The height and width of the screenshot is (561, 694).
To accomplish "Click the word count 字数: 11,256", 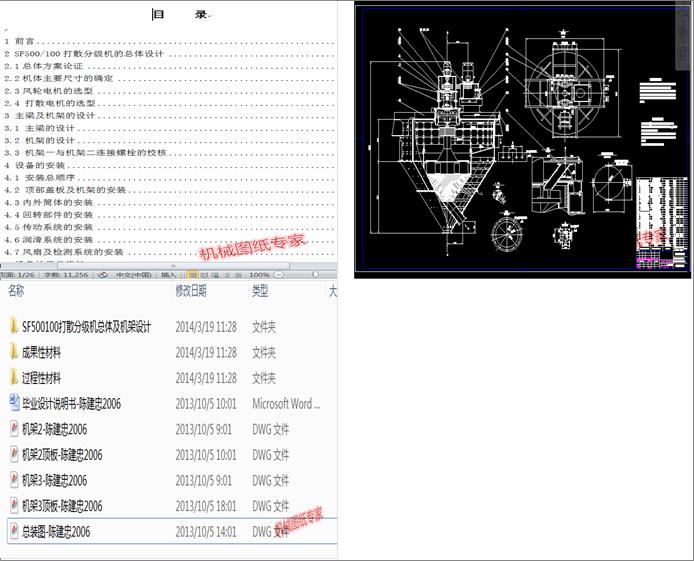I will [66, 275].
